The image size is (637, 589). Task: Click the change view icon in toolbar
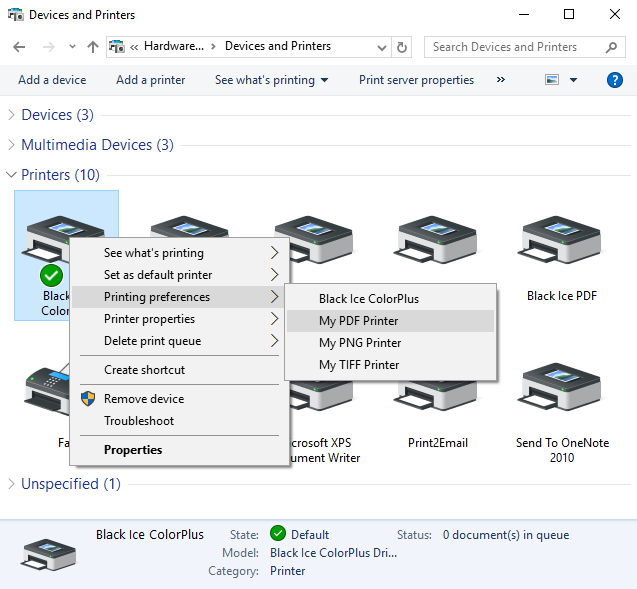[x=552, y=80]
